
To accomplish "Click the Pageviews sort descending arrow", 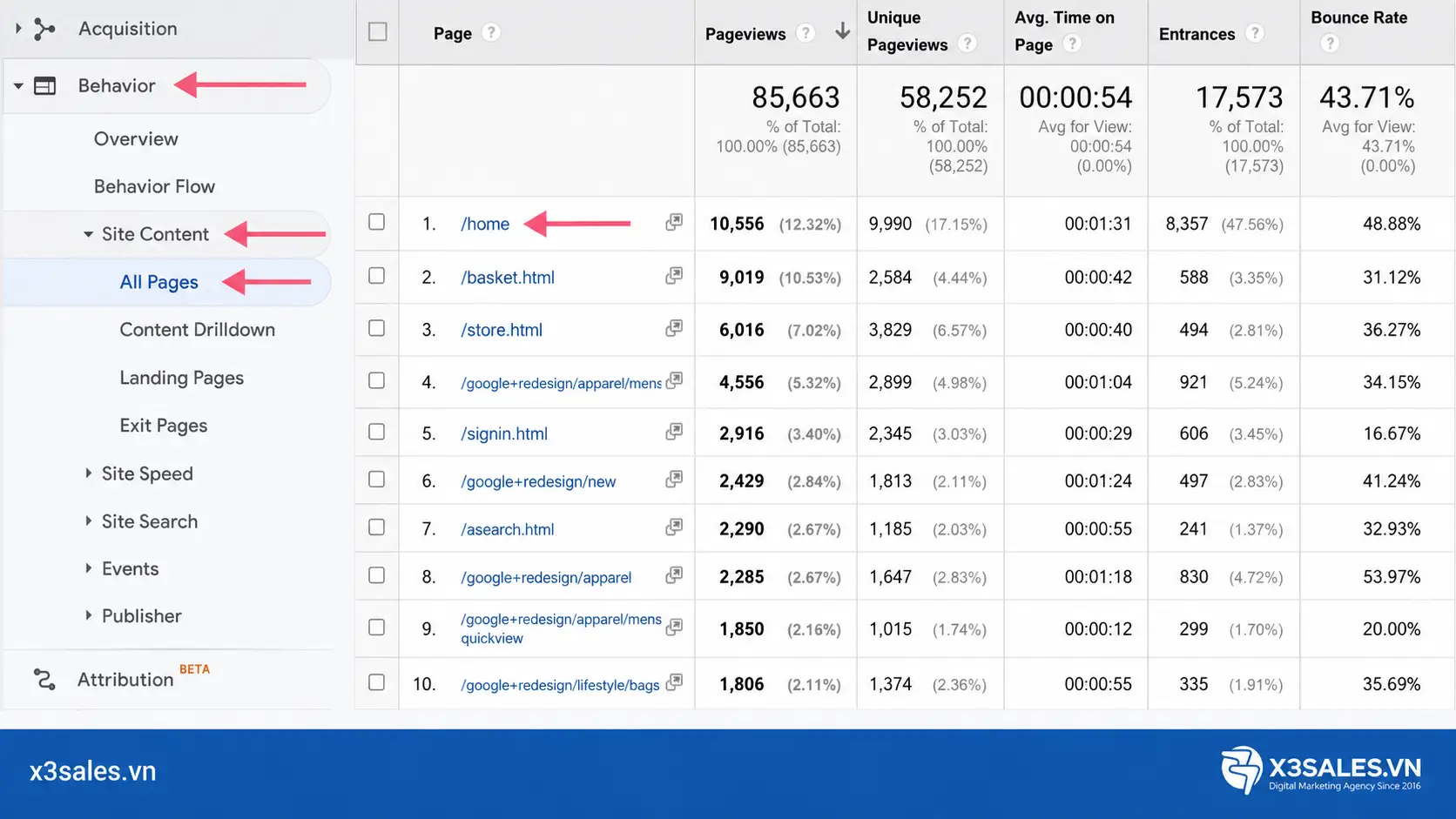I will (x=842, y=32).
